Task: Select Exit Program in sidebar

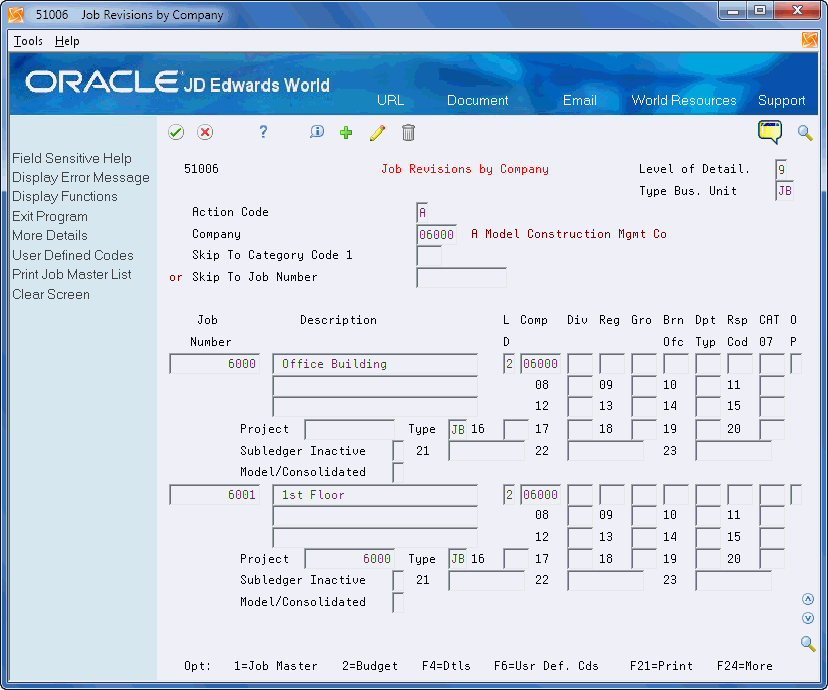Action: click(x=50, y=216)
